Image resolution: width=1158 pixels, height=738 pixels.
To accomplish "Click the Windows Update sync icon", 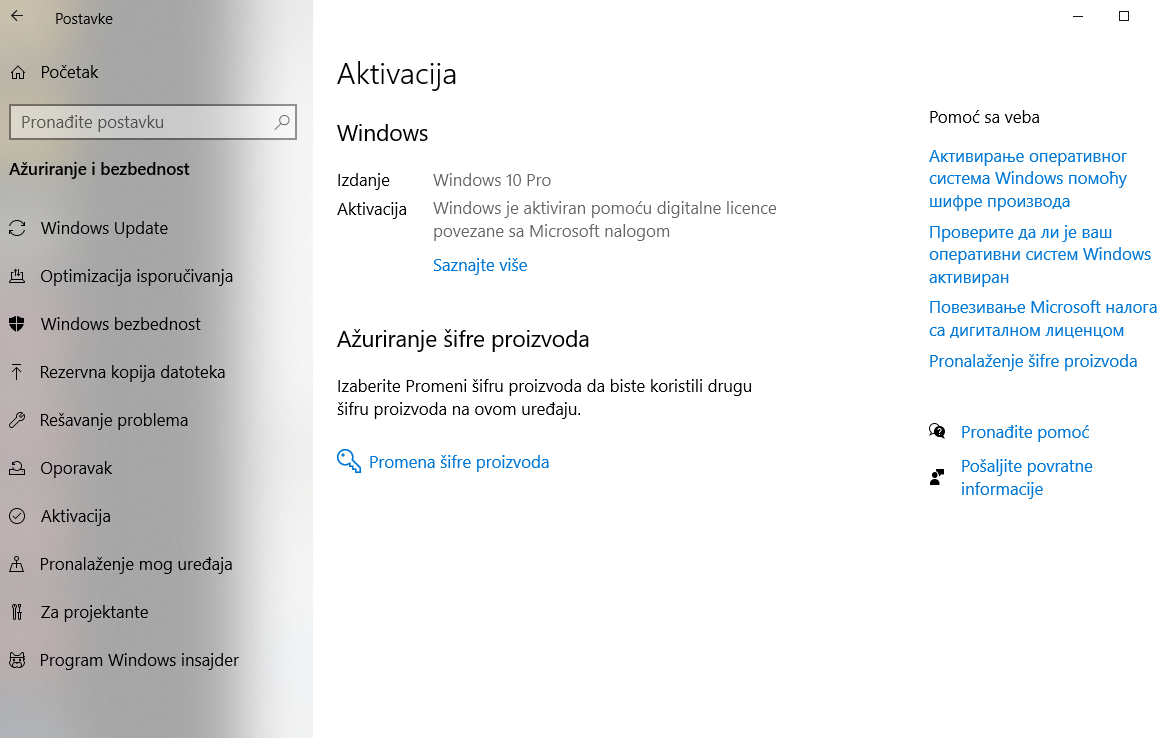I will tap(17, 228).
